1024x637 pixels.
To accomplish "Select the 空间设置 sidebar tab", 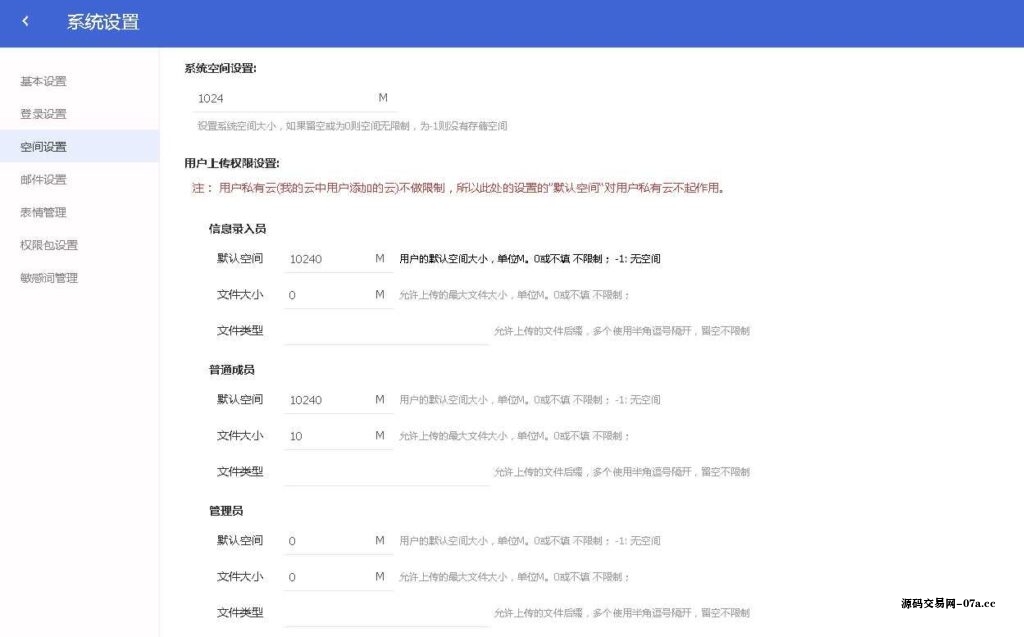I will click(42, 146).
